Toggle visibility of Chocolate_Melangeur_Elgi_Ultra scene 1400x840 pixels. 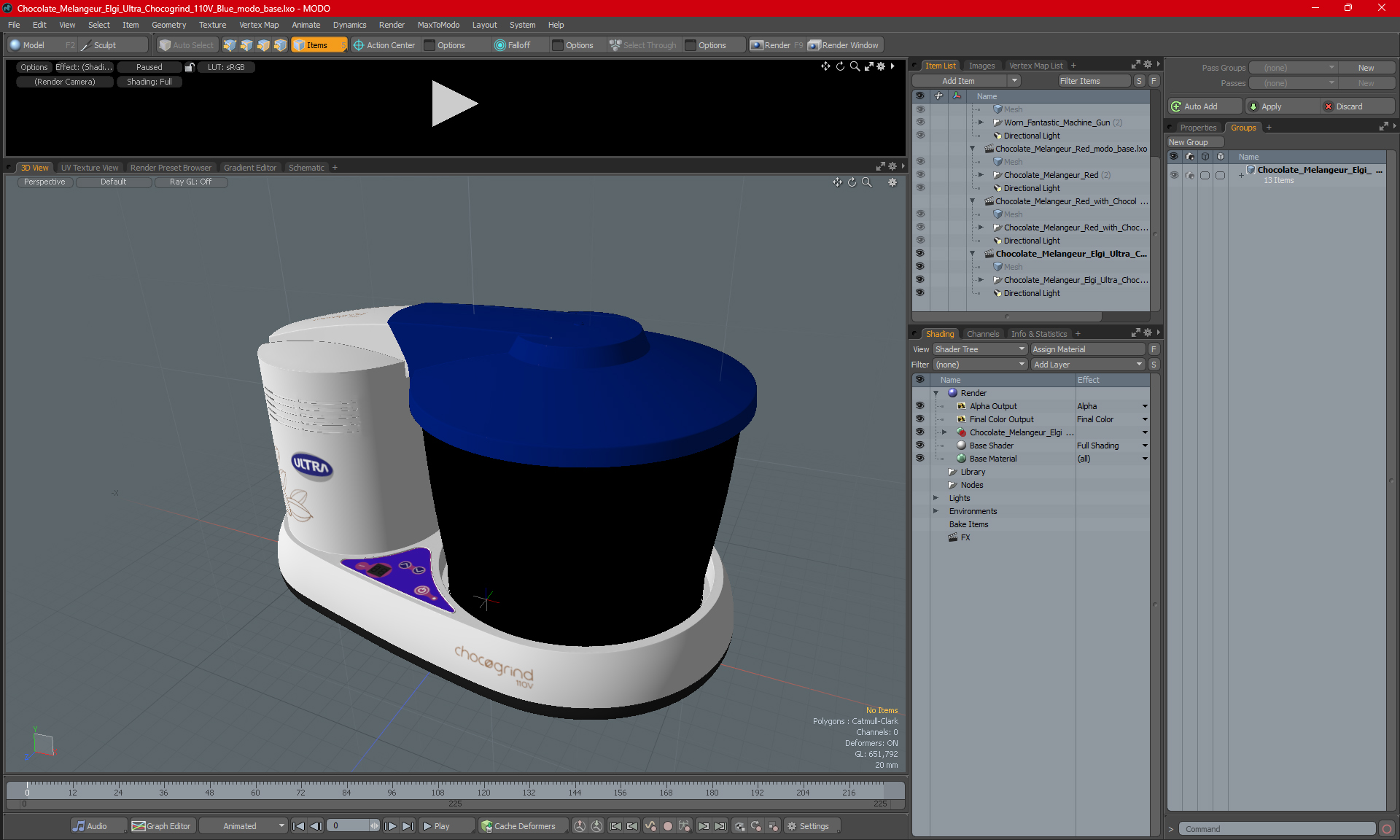click(920, 254)
